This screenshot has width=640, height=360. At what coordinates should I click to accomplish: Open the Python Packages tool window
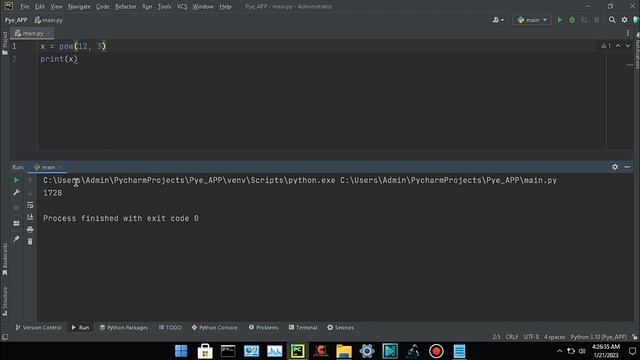tap(124, 327)
